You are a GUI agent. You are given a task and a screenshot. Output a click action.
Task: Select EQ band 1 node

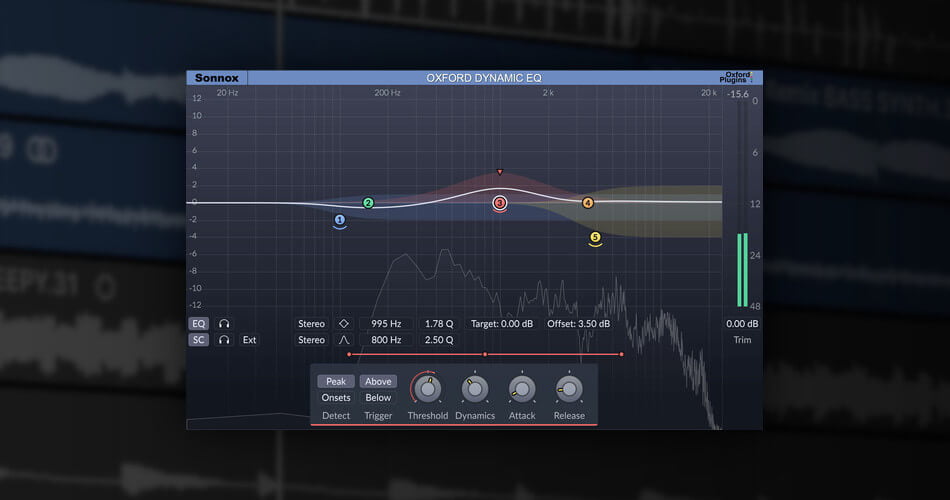[x=339, y=219]
